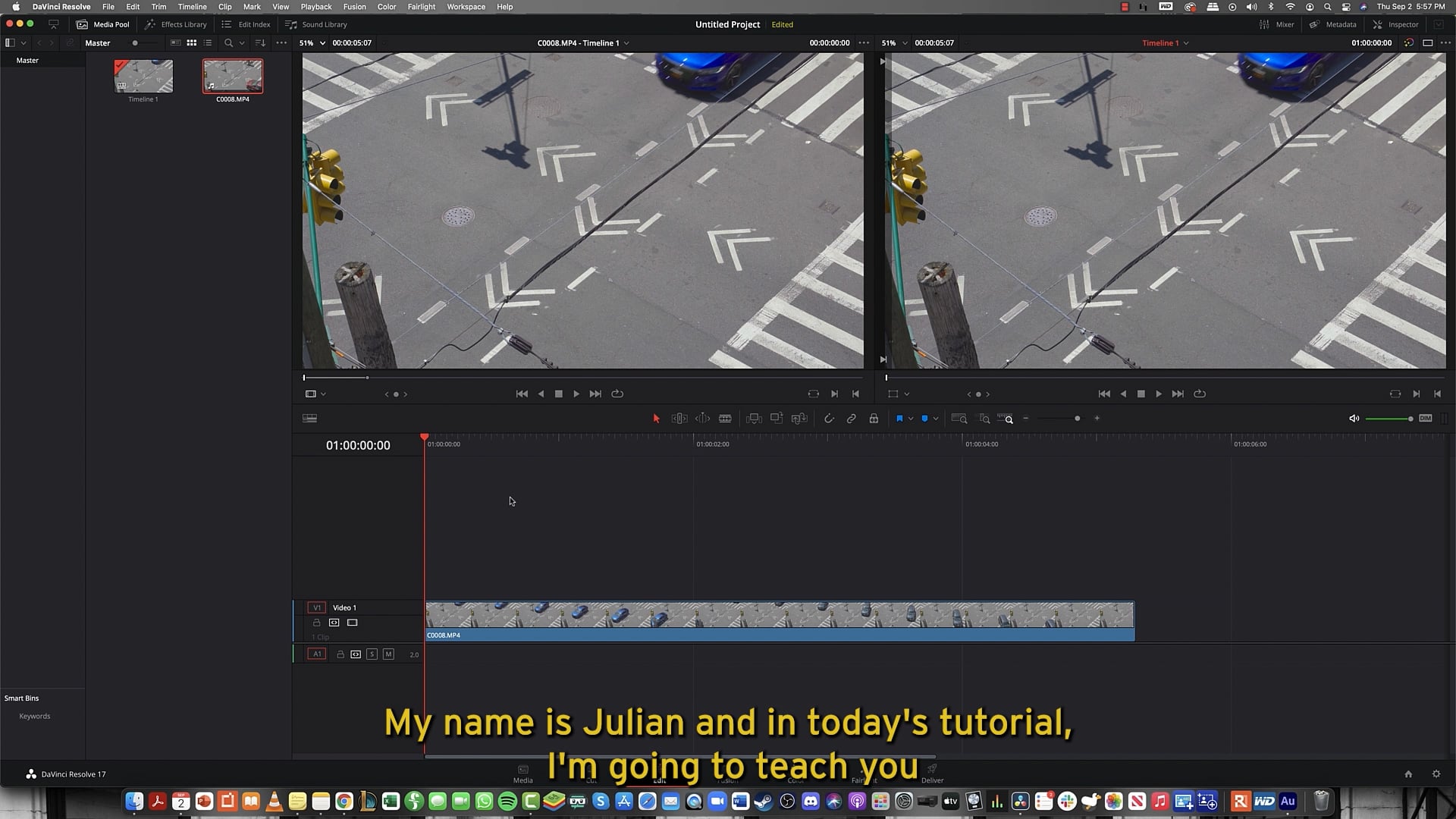Select the Trim Edit Mode tool
Screen dimensions: 1456x819
pyautogui.click(x=679, y=418)
